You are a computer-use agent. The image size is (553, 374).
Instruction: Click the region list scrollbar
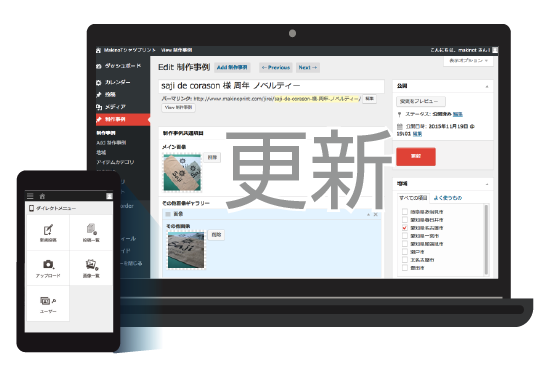point(486,239)
